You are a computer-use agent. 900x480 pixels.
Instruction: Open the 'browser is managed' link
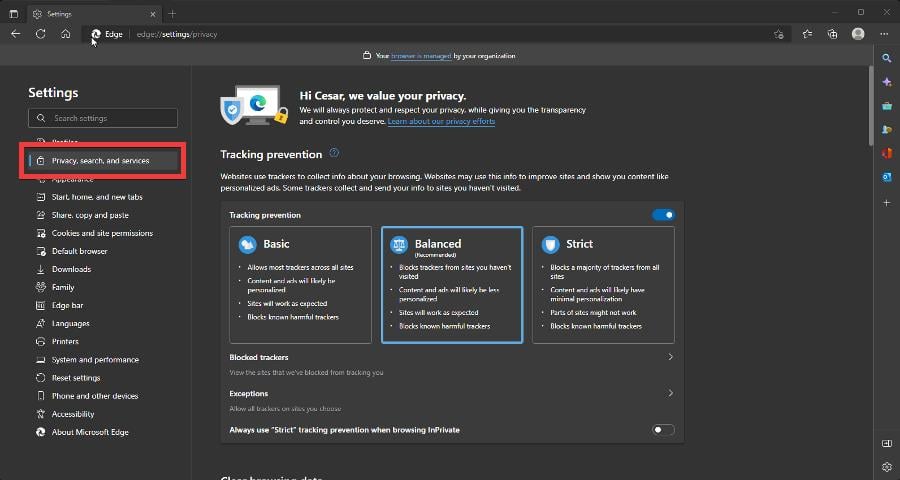[421, 56]
